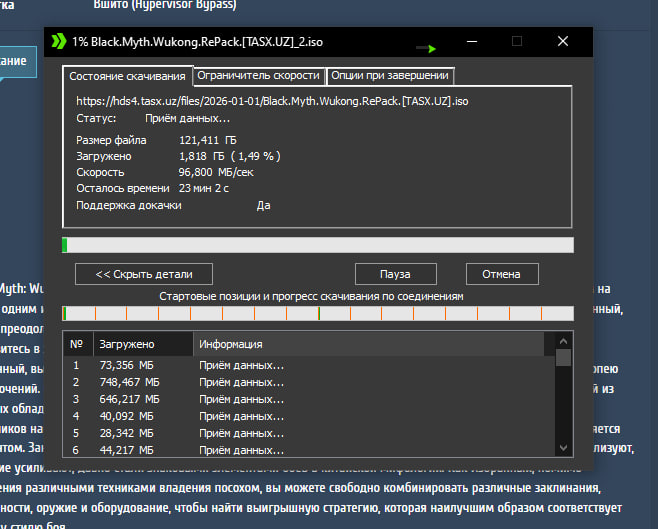Click the green arrow animation in title bar
This screenshot has height=529, width=658.
[x=427, y=47]
